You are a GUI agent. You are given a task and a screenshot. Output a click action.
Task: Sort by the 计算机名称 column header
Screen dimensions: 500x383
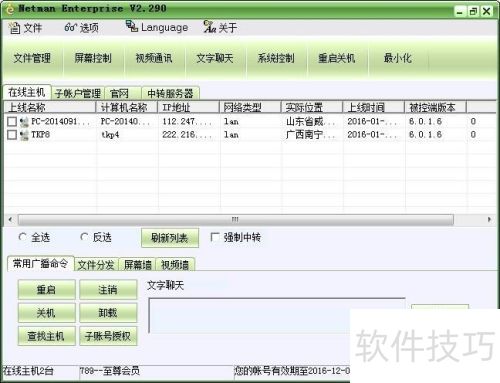pyautogui.click(x=127, y=107)
